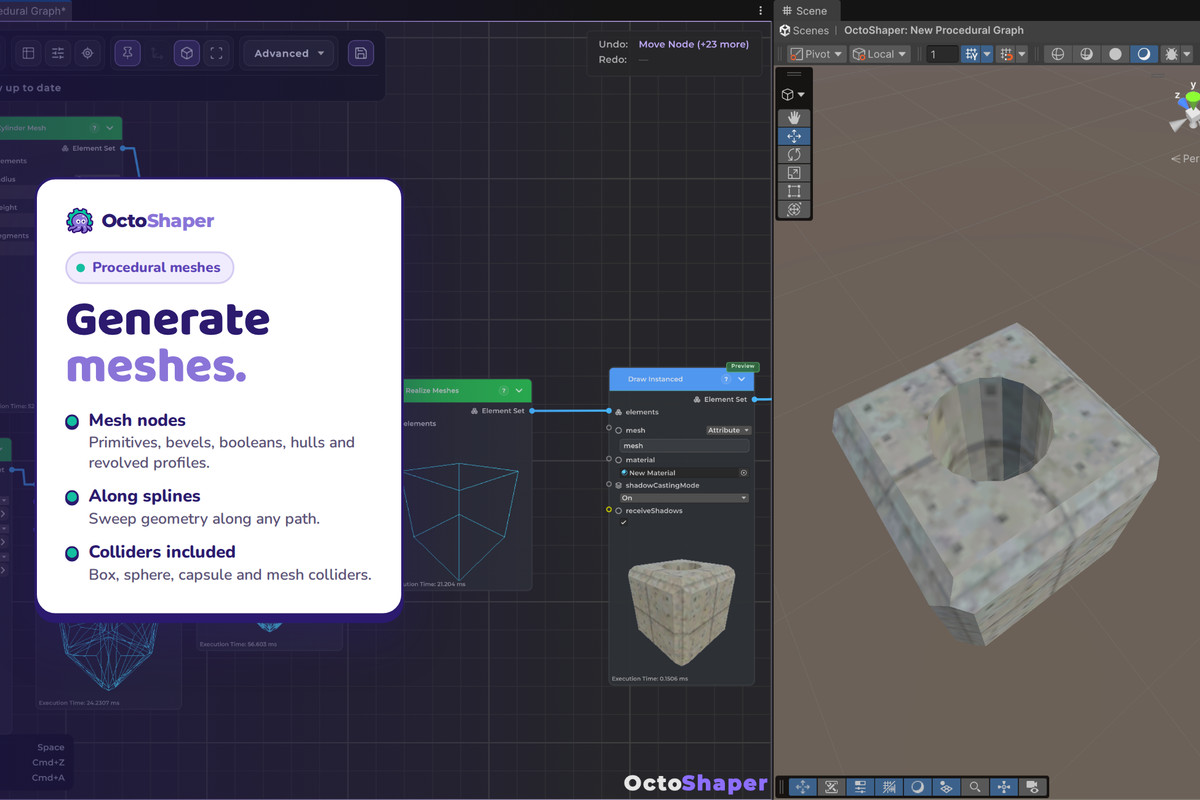Select wireframe sphere draw mode icon
1200x800 pixels.
coord(1058,54)
